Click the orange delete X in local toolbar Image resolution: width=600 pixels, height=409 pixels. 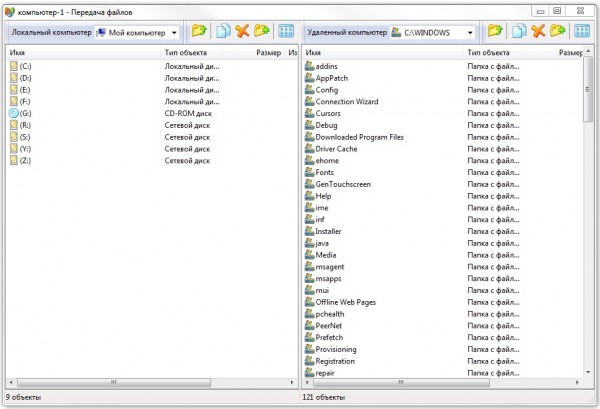pos(242,31)
